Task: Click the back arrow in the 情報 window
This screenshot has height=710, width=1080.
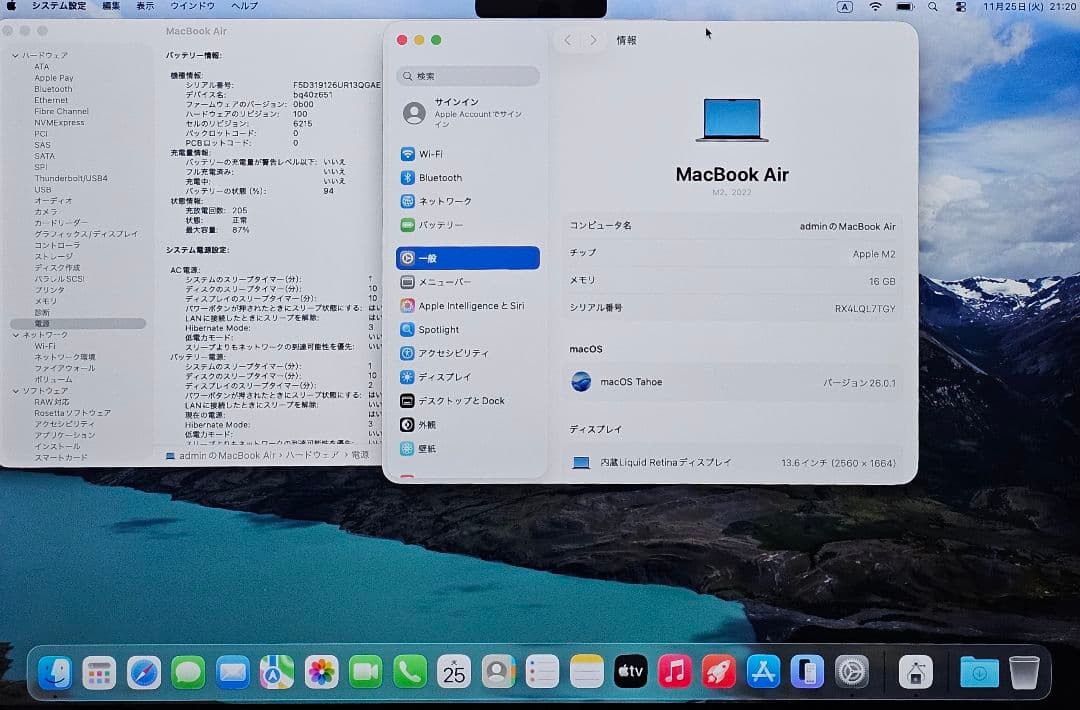Action: (567, 39)
